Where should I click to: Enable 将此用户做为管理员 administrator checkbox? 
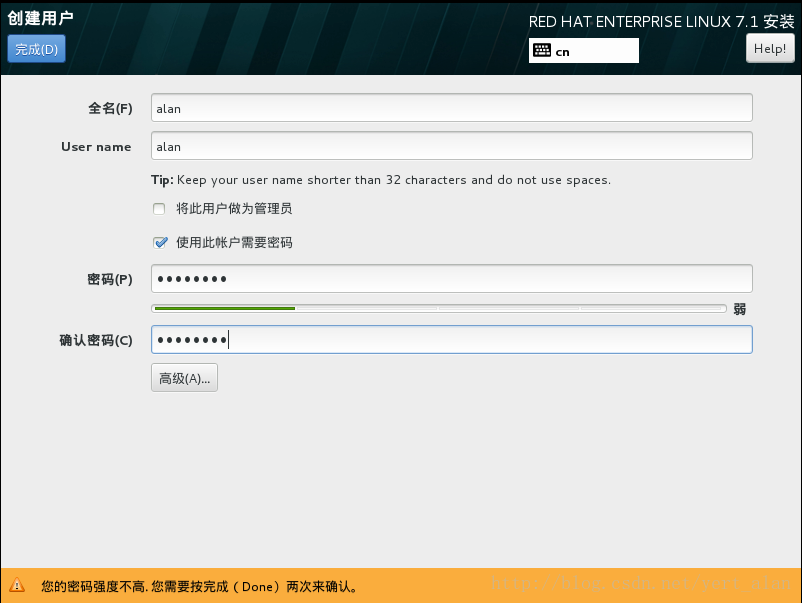coord(159,209)
